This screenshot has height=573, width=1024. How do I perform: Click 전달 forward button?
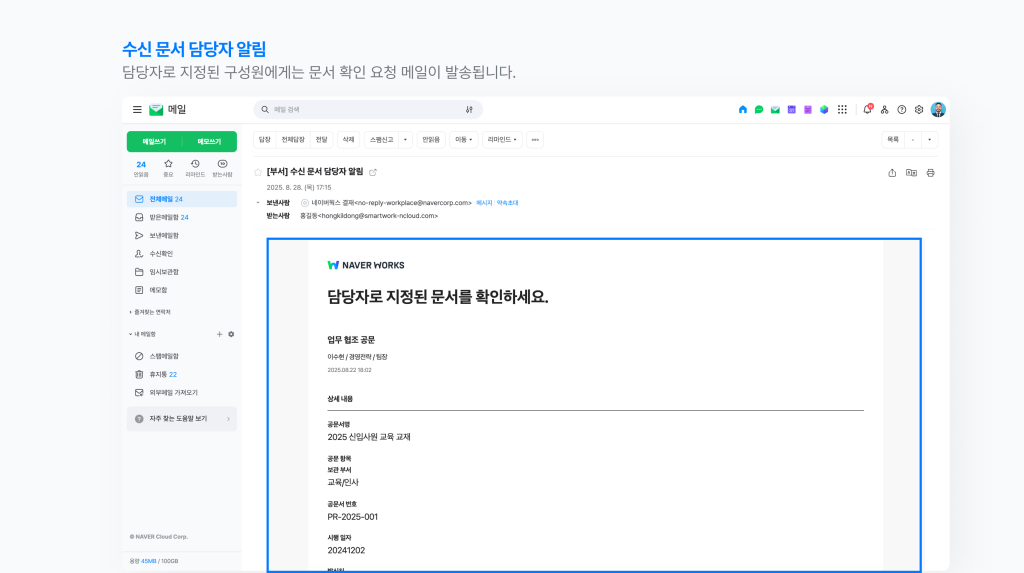(321, 140)
